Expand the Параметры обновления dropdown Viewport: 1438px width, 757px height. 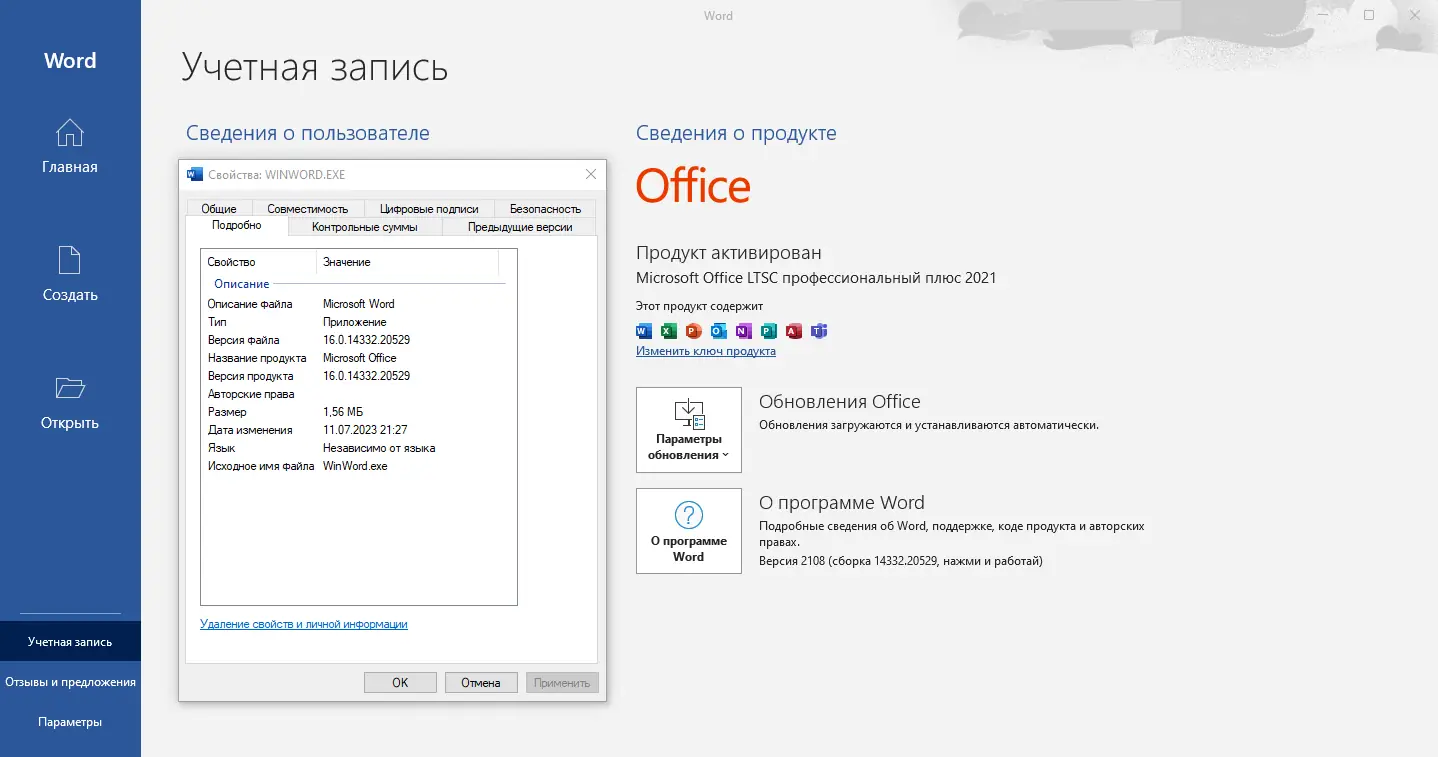[689, 430]
